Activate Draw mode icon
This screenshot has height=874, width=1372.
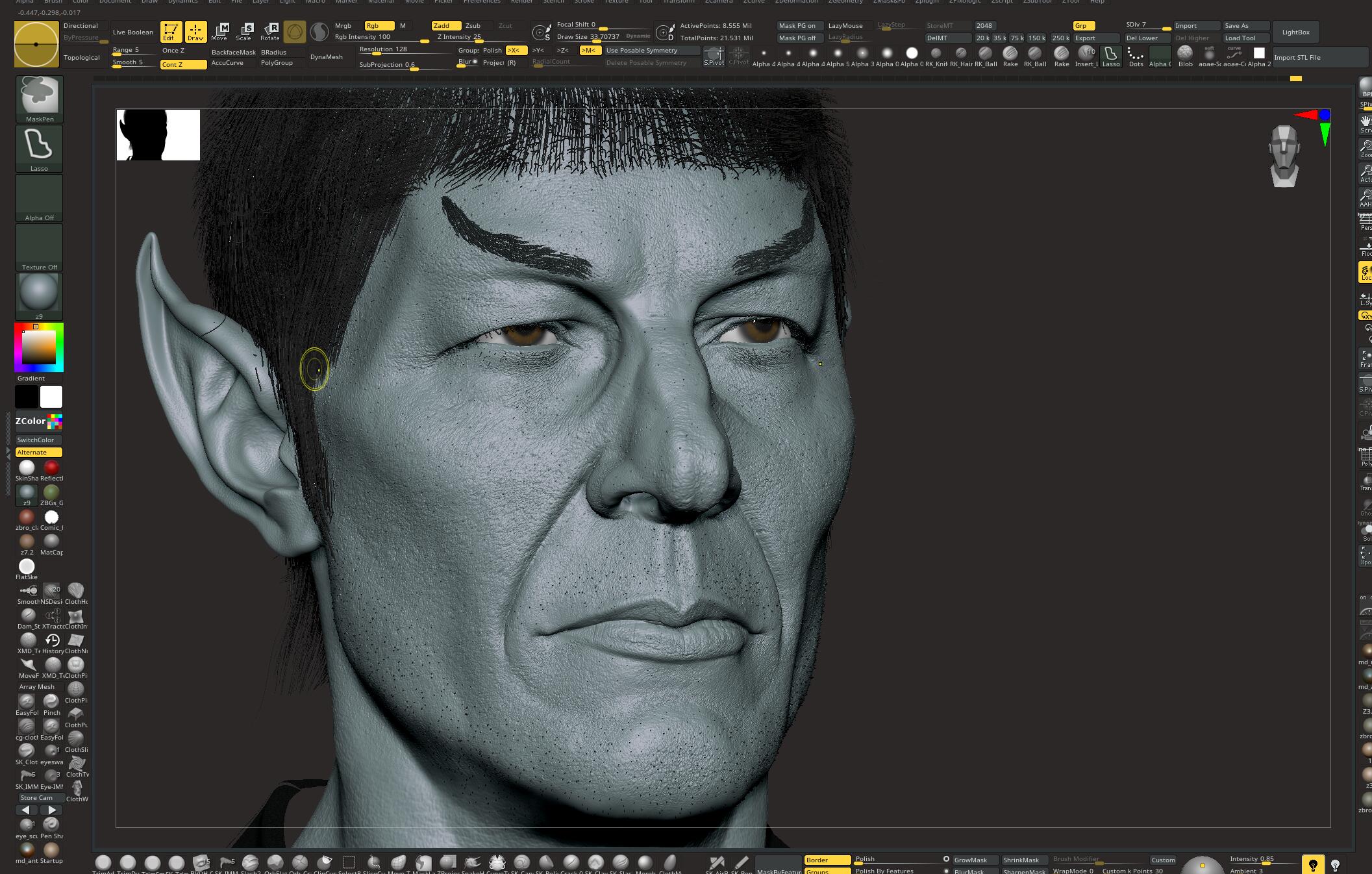195,32
